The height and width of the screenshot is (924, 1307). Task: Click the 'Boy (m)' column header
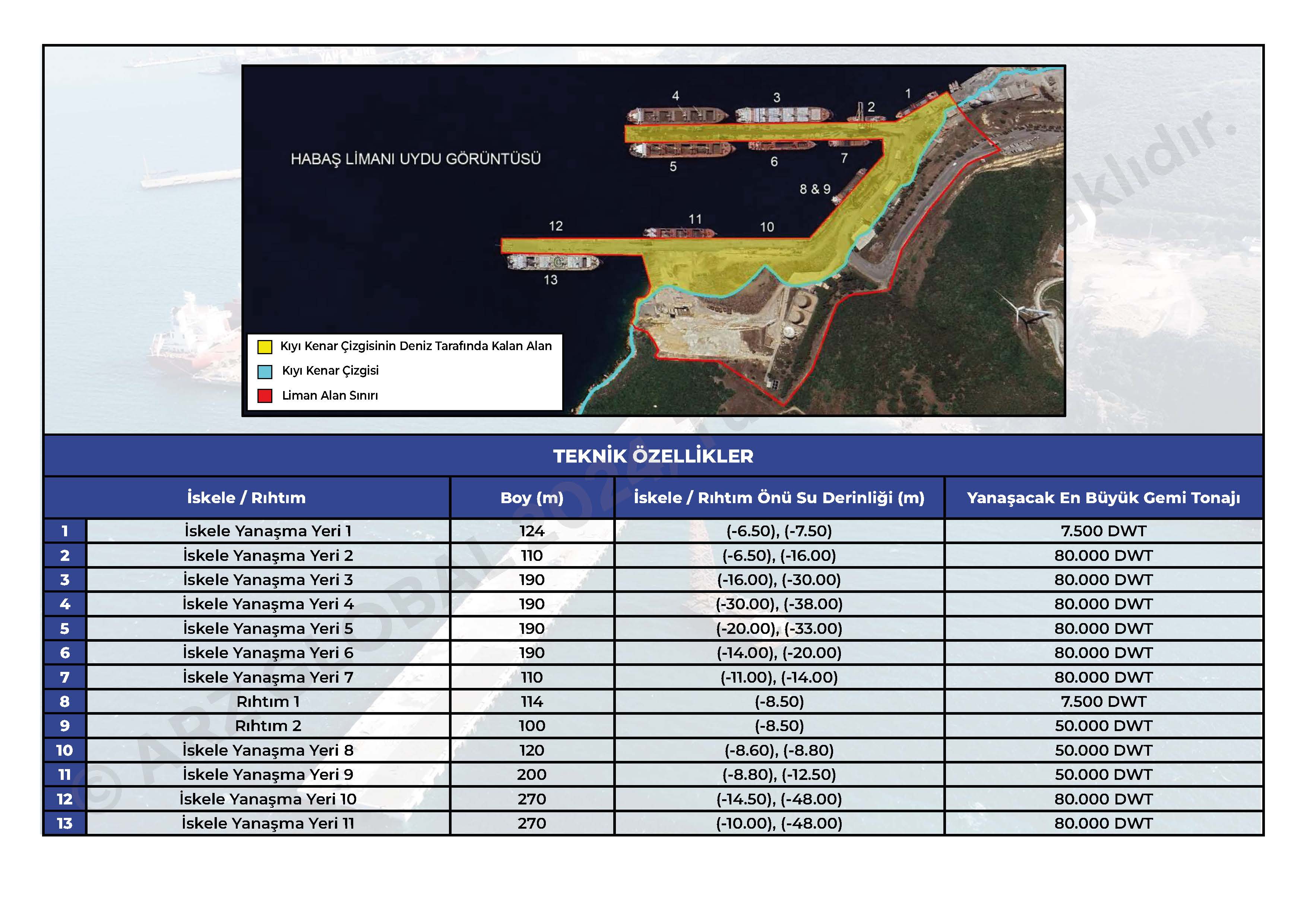[x=532, y=498]
